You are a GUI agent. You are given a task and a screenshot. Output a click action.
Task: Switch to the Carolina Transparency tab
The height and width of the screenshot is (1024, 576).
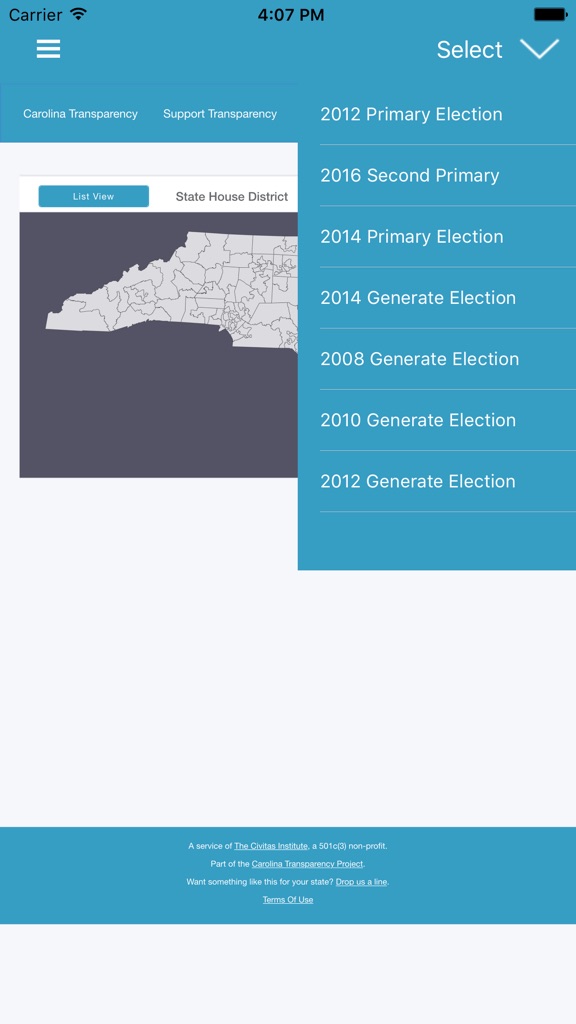tap(80, 113)
